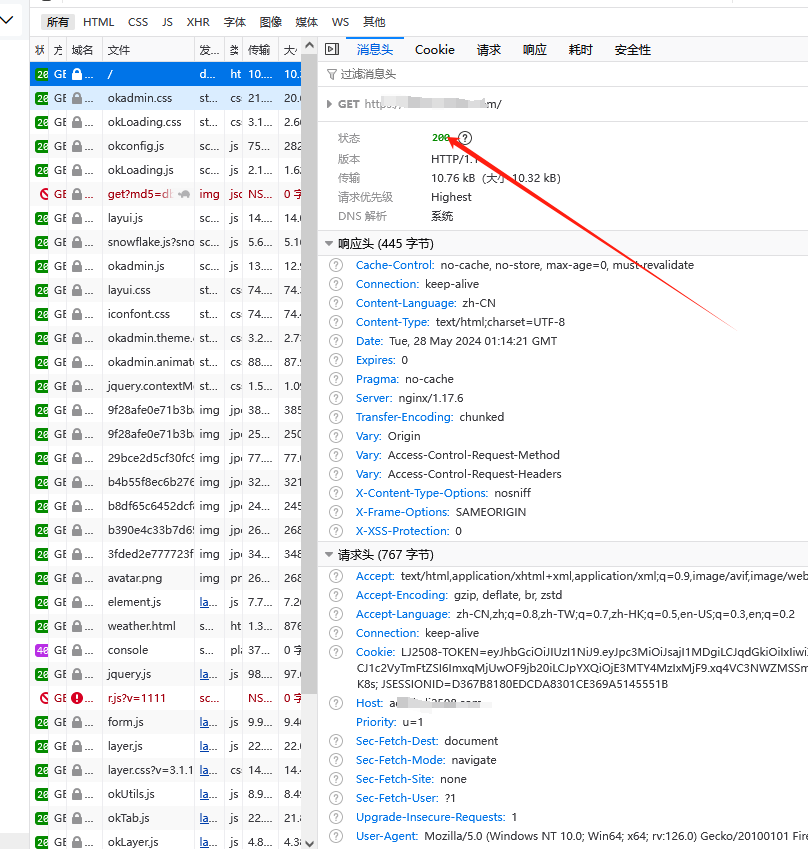Select the okUtils.js request row
Screen dimensions: 808x849
pos(166,794)
